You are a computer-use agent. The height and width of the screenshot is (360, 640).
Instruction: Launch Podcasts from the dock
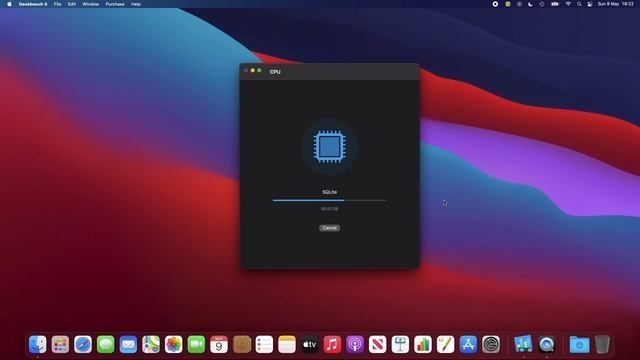point(355,344)
